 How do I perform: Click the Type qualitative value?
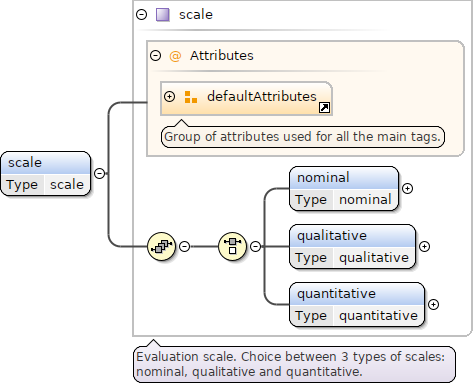pos(374,258)
